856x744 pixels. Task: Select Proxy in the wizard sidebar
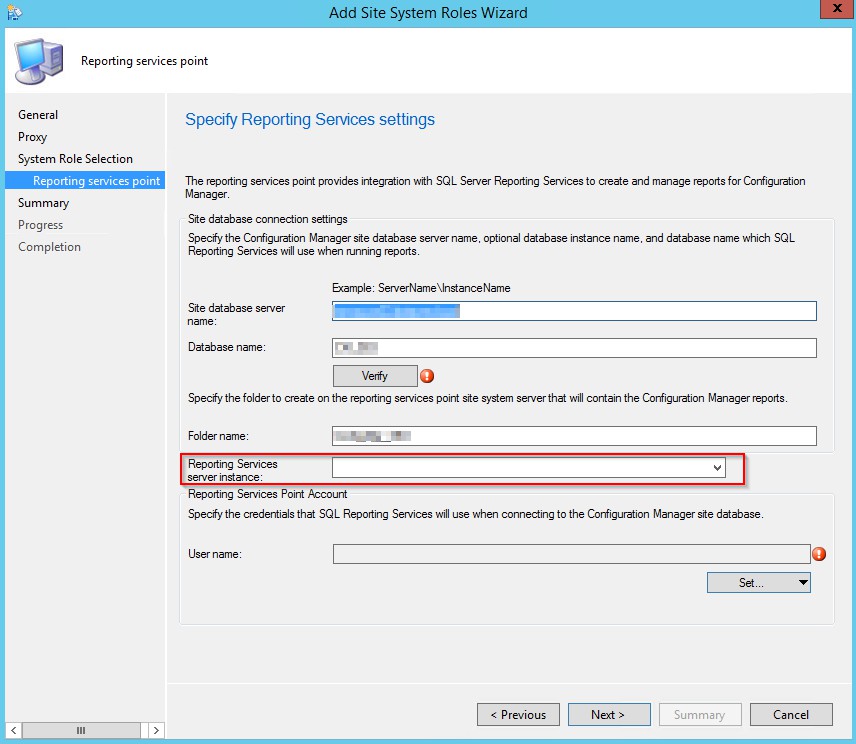click(34, 136)
